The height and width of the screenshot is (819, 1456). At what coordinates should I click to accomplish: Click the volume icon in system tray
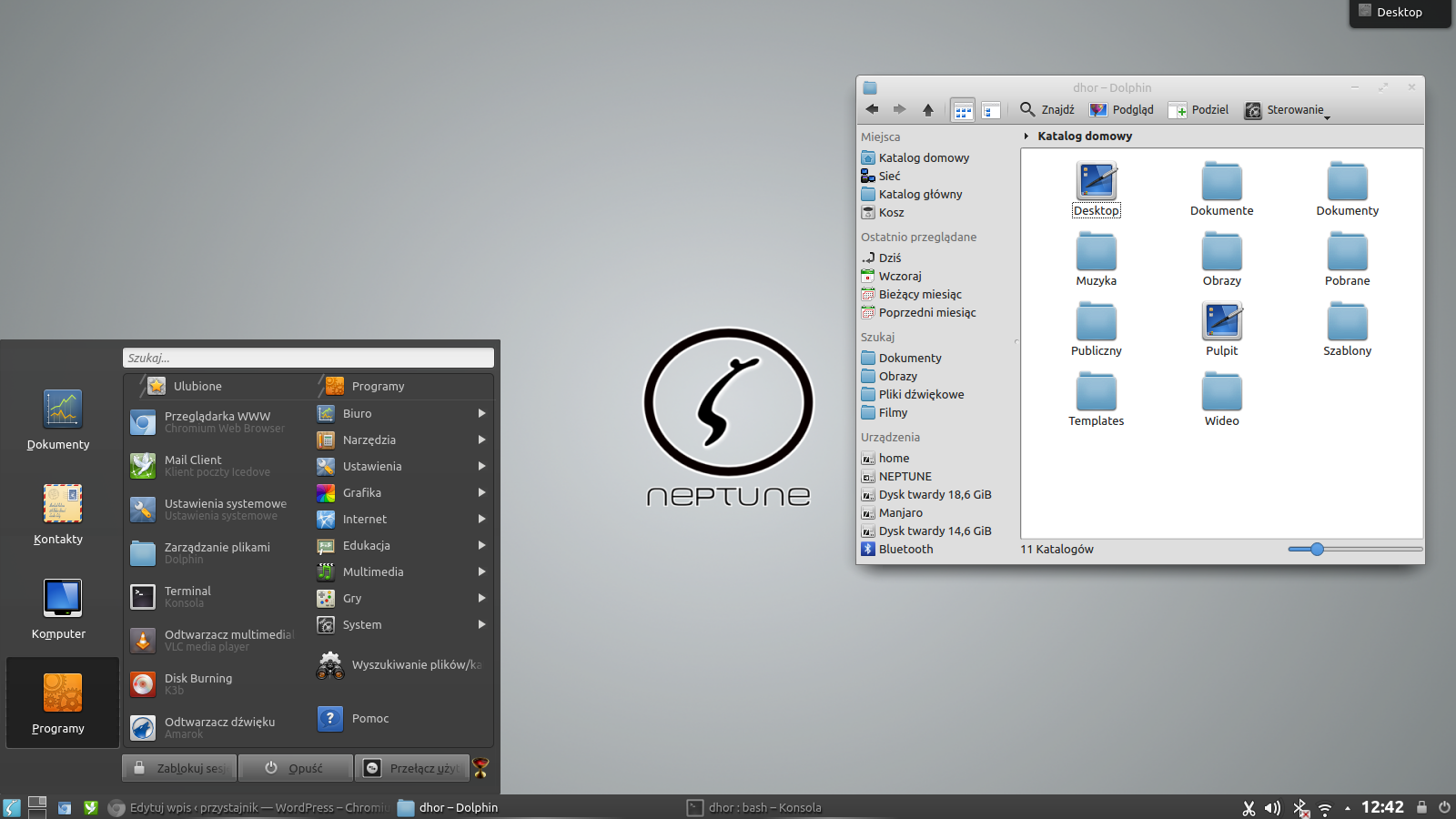1272,808
